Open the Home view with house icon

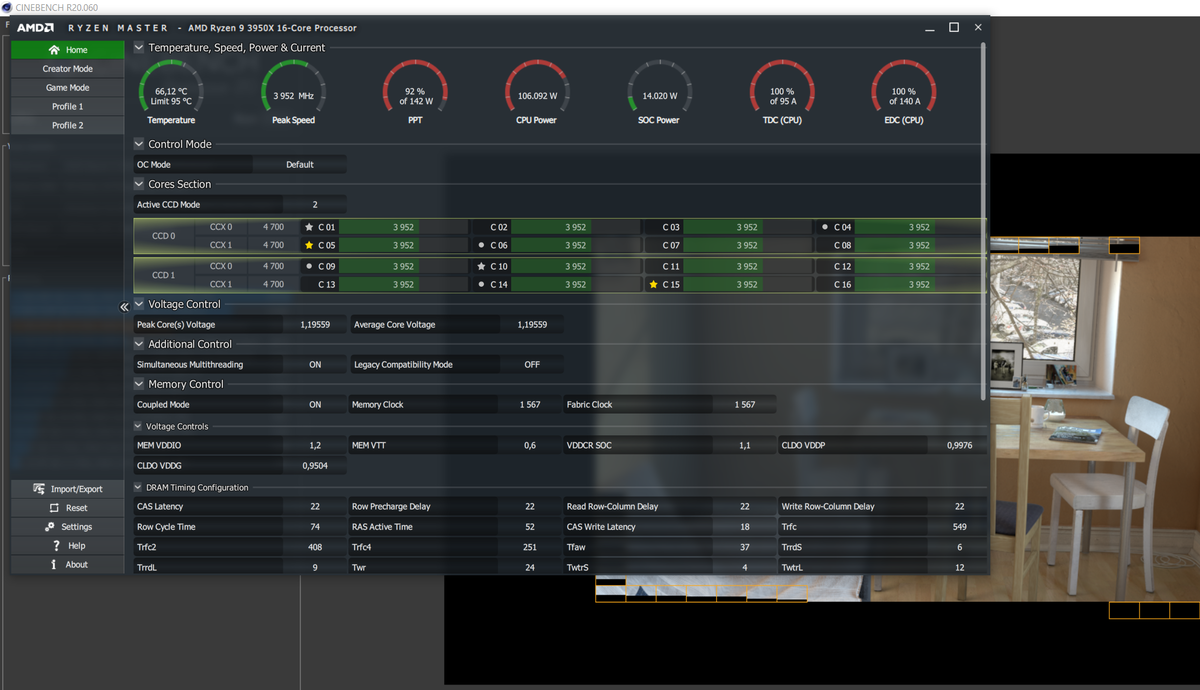point(54,50)
